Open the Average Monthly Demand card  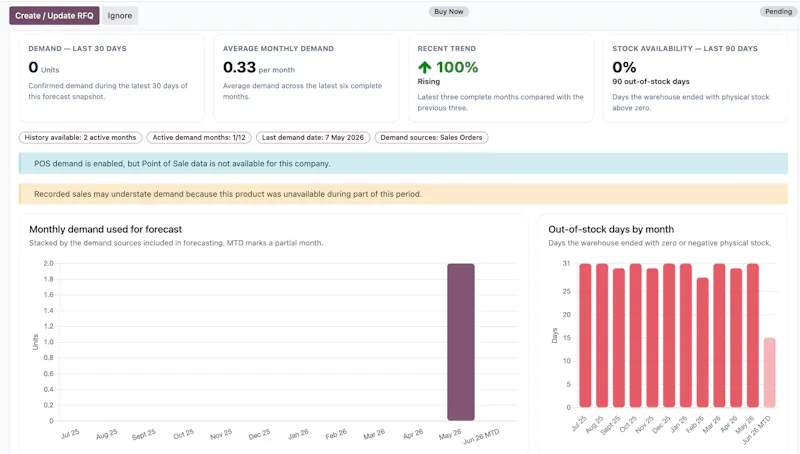(x=306, y=78)
